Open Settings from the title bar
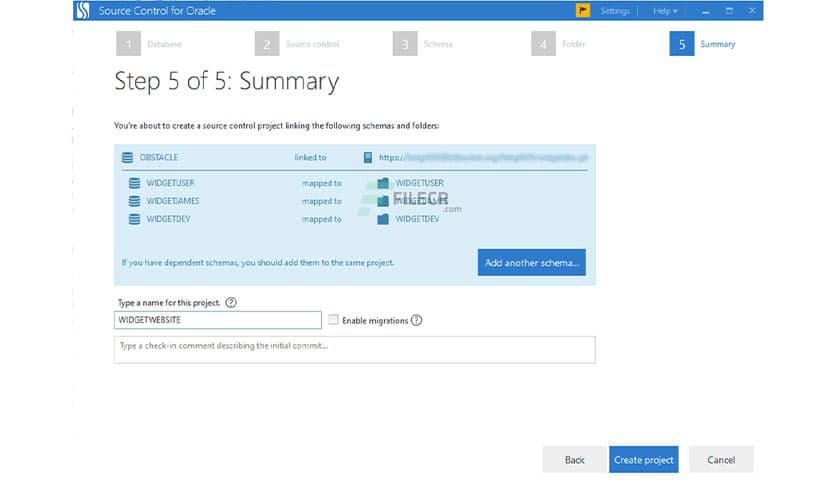Image resolution: width=836 pixels, height=484 pixels. pos(615,11)
